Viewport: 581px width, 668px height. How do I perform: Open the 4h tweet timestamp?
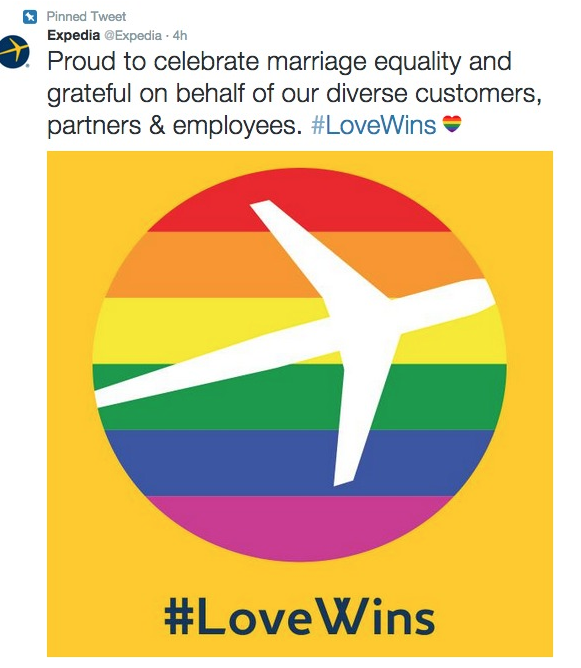(180, 36)
